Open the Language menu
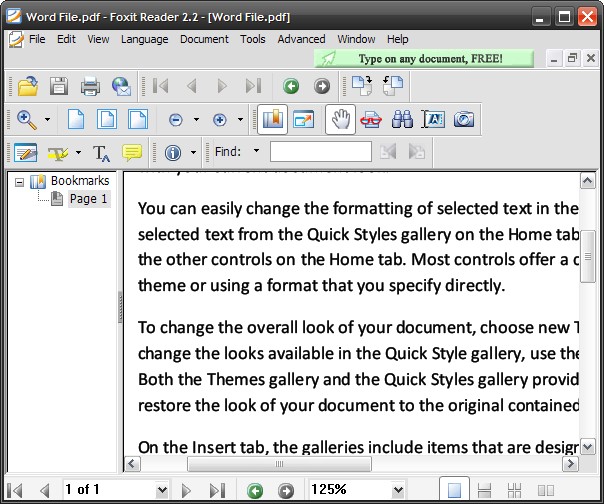Screen dimensions: 604x504 (144, 39)
